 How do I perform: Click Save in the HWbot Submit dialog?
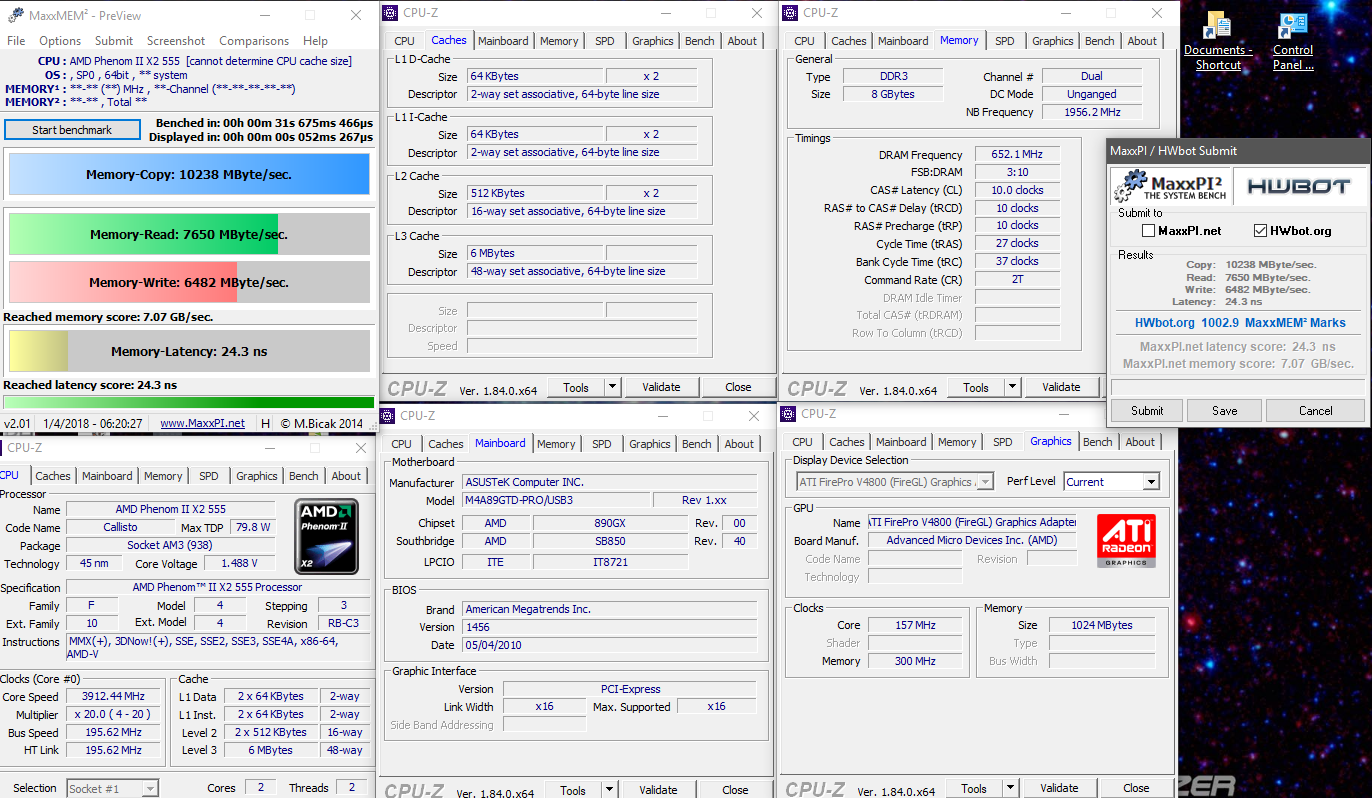(x=1225, y=410)
